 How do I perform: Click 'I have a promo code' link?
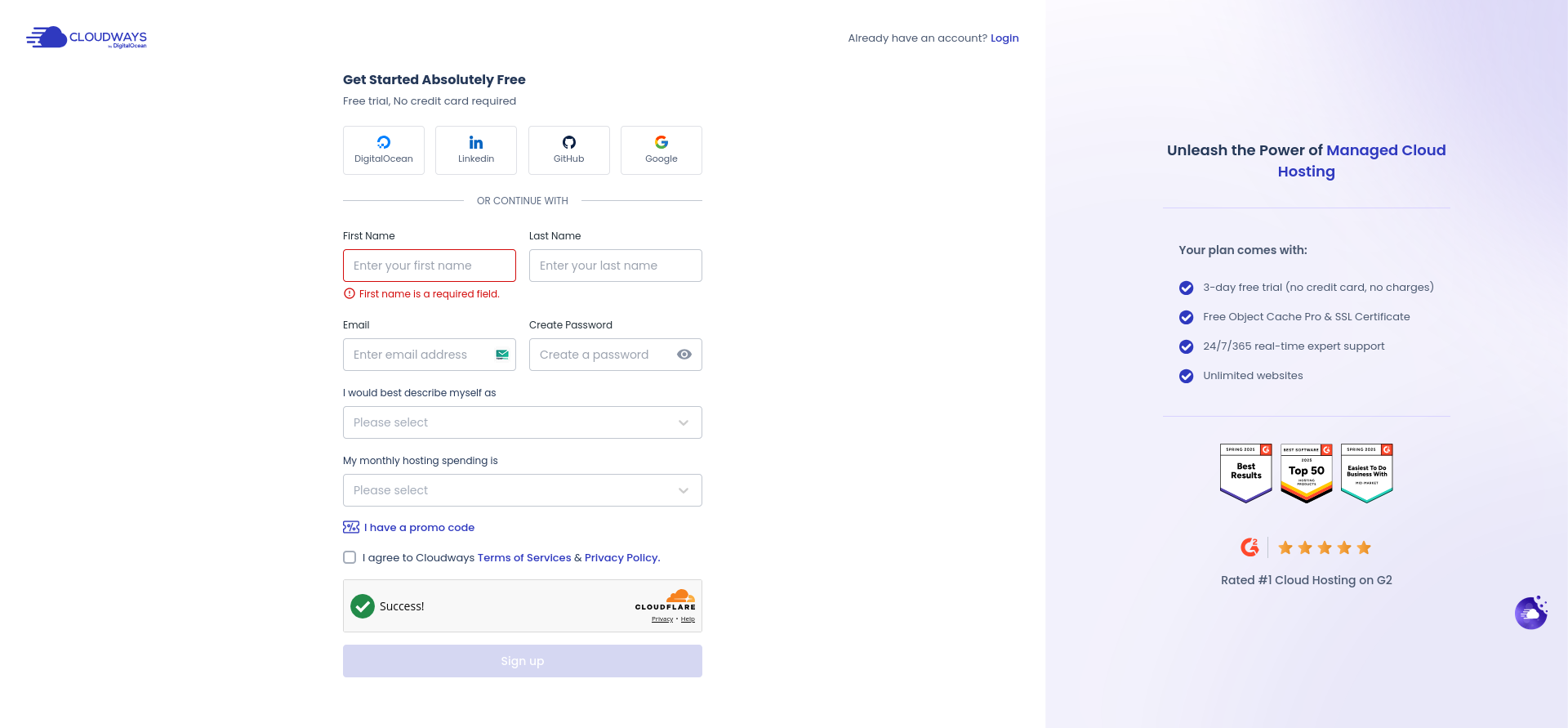pyautogui.click(x=419, y=528)
